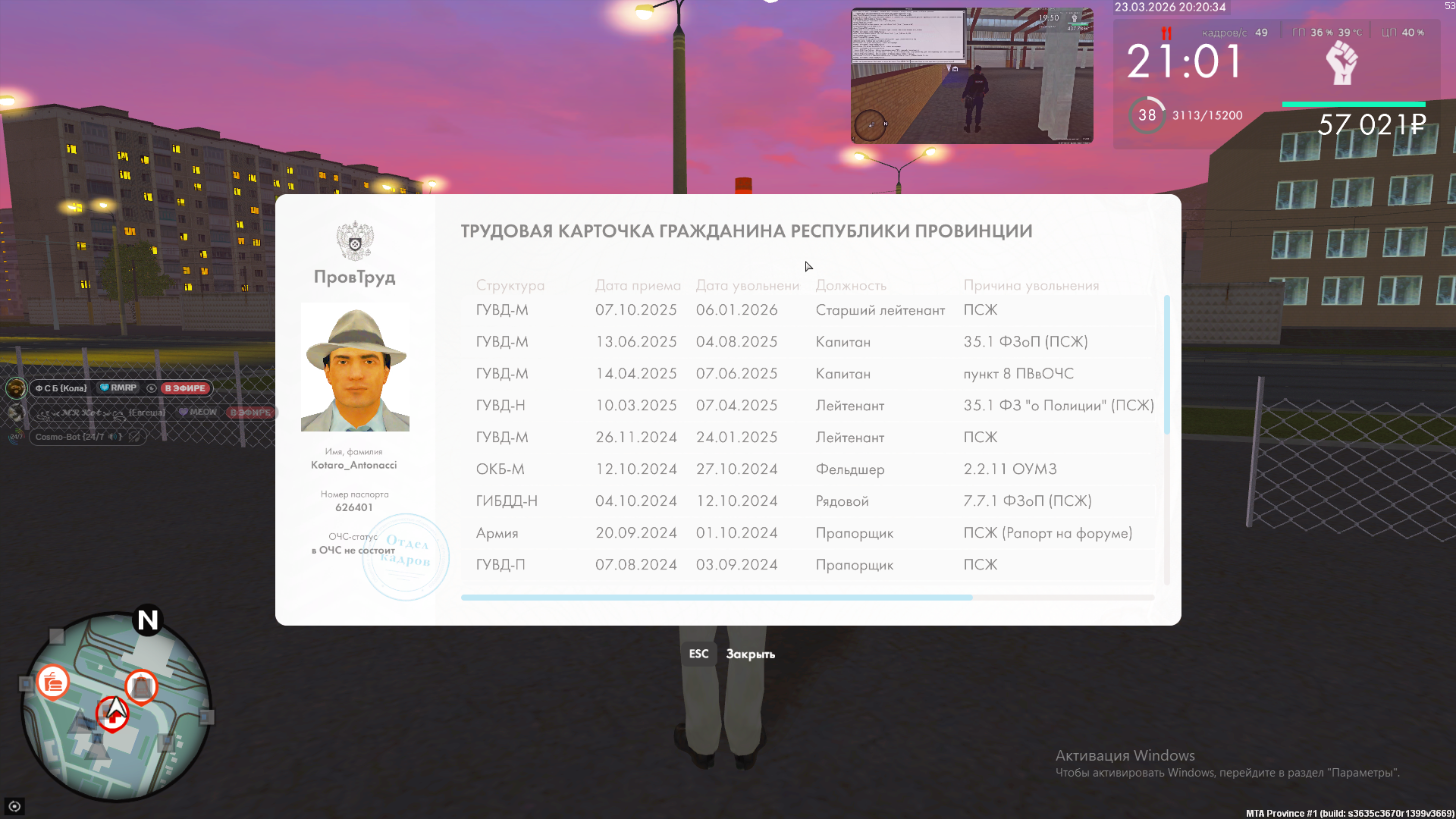Click the ФСБ {Кола} user avatar
Screen dimensions: 1456x819
coord(15,388)
